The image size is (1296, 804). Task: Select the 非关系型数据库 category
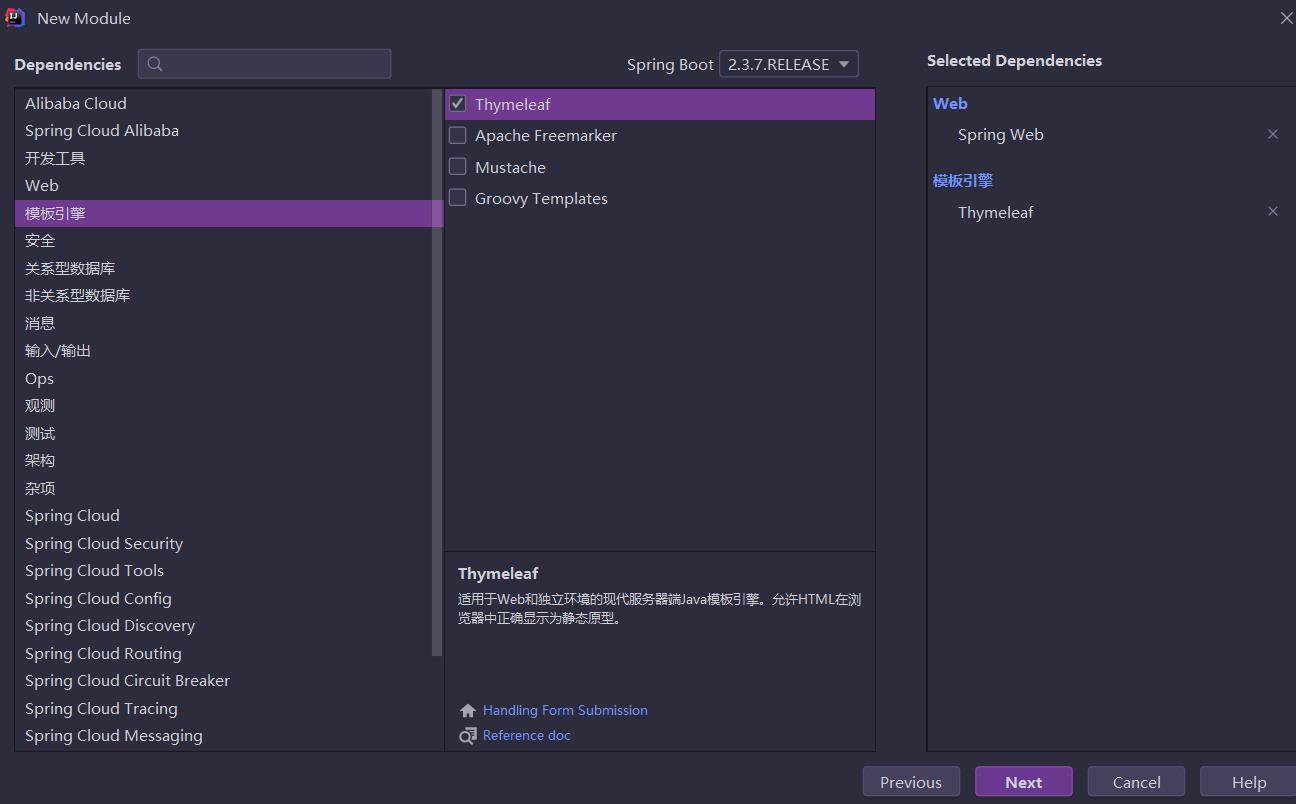pos(223,296)
